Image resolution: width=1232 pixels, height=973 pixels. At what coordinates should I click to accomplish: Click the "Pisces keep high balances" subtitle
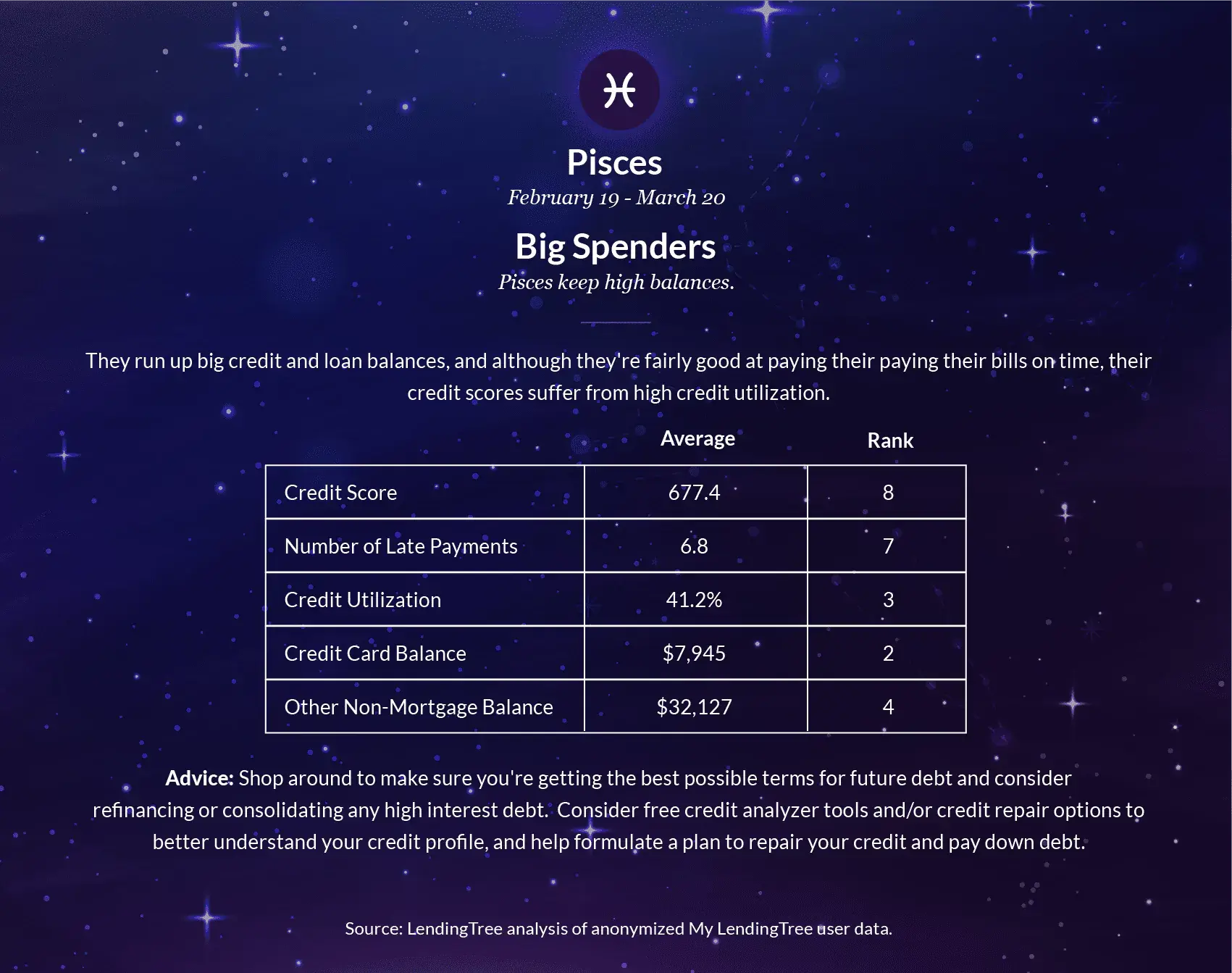(x=616, y=283)
